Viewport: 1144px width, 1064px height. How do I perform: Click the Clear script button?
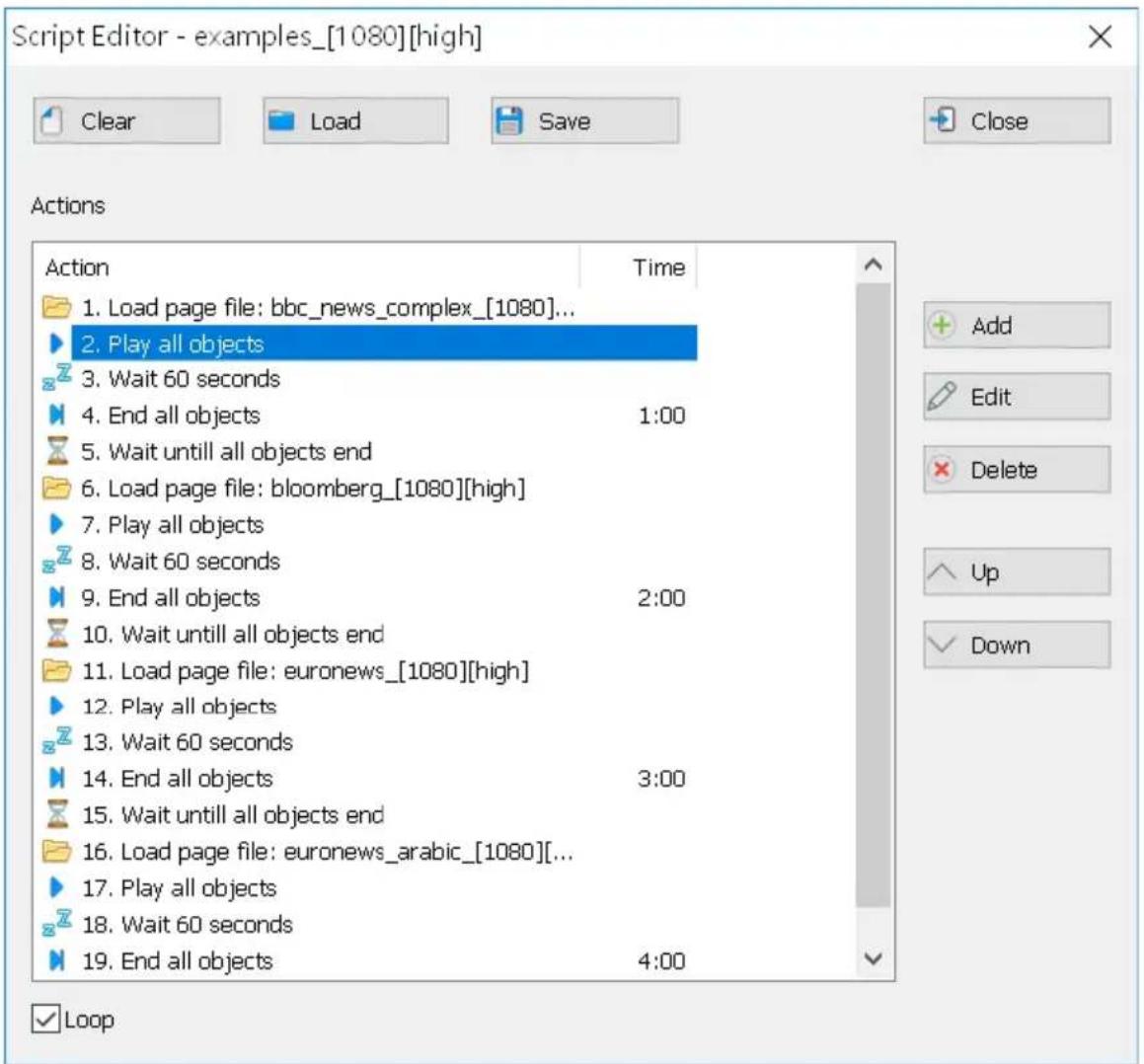coord(126,121)
